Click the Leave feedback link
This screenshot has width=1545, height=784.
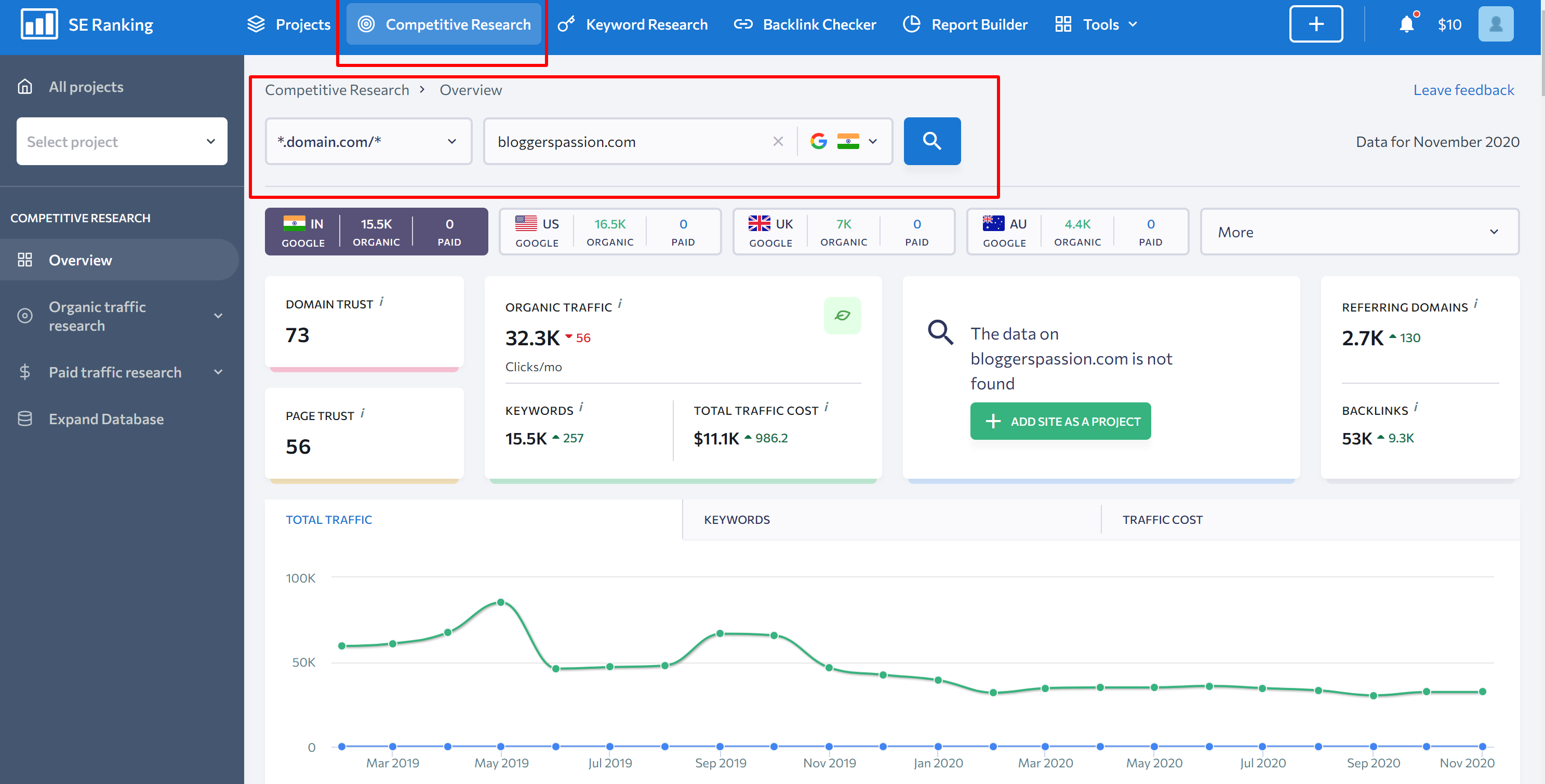point(1463,90)
